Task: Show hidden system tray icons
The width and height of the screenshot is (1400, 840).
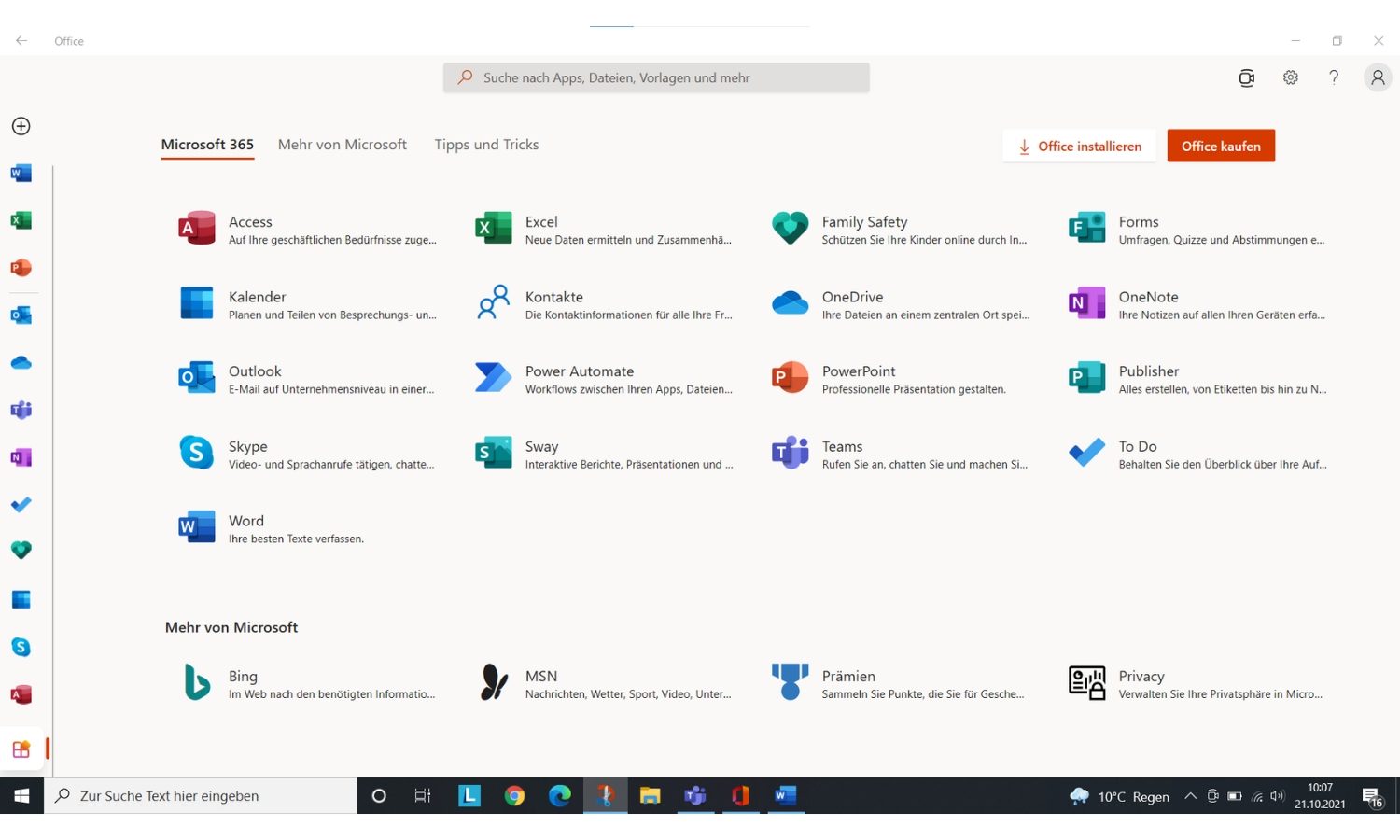Action: click(1190, 796)
